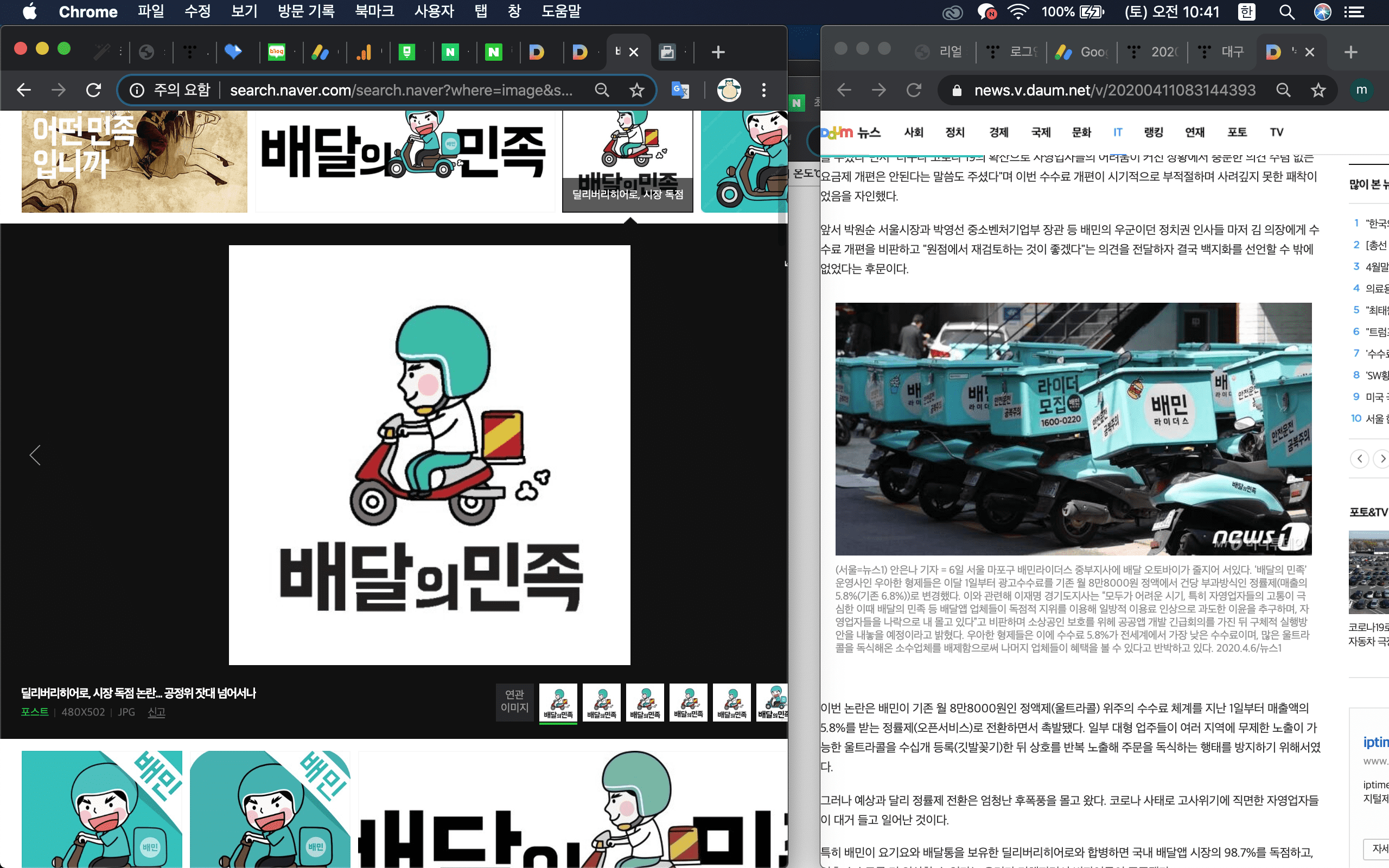1389x868 pixels.
Task: Click the 포스트 source link
Action: tap(35, 712)
